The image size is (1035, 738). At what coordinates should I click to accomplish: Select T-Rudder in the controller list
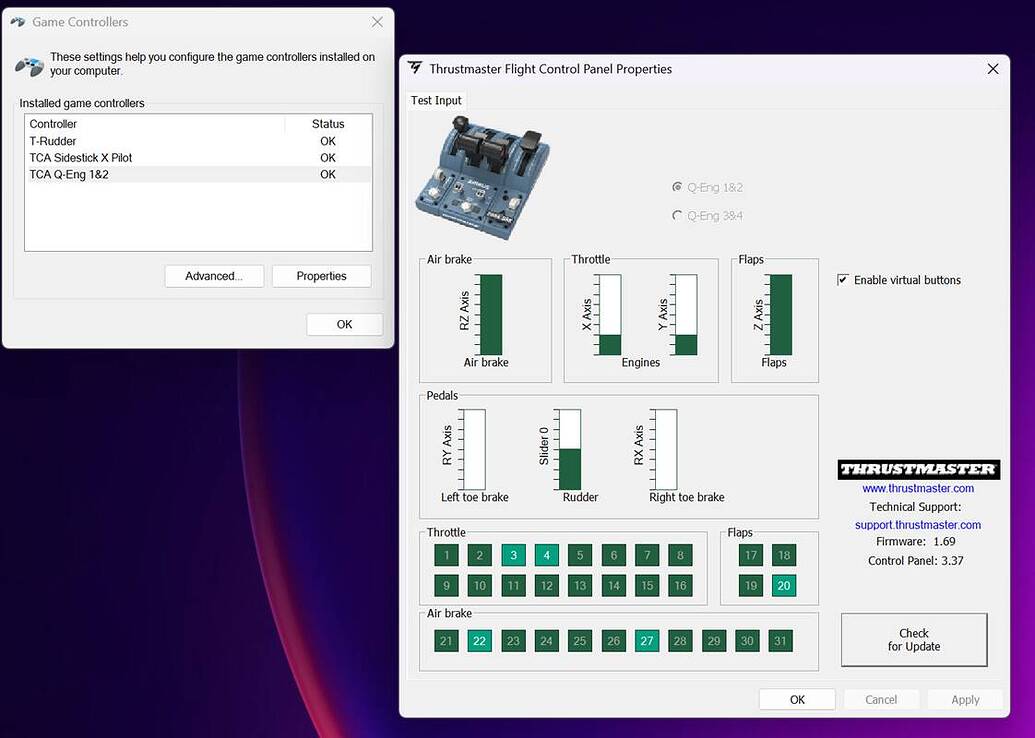click(198, 141)
